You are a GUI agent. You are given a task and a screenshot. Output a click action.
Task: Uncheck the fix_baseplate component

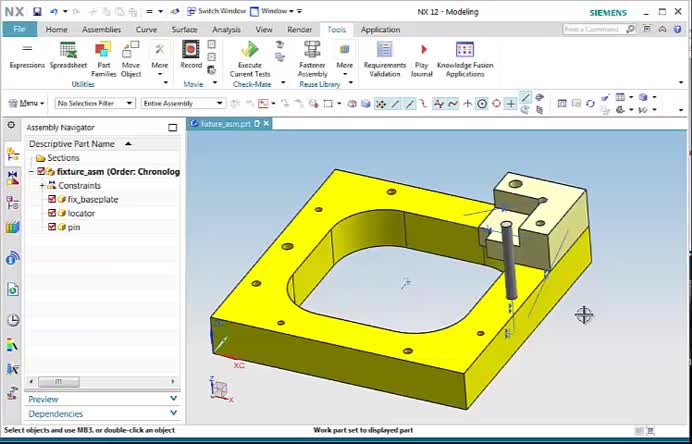point(52,199)
